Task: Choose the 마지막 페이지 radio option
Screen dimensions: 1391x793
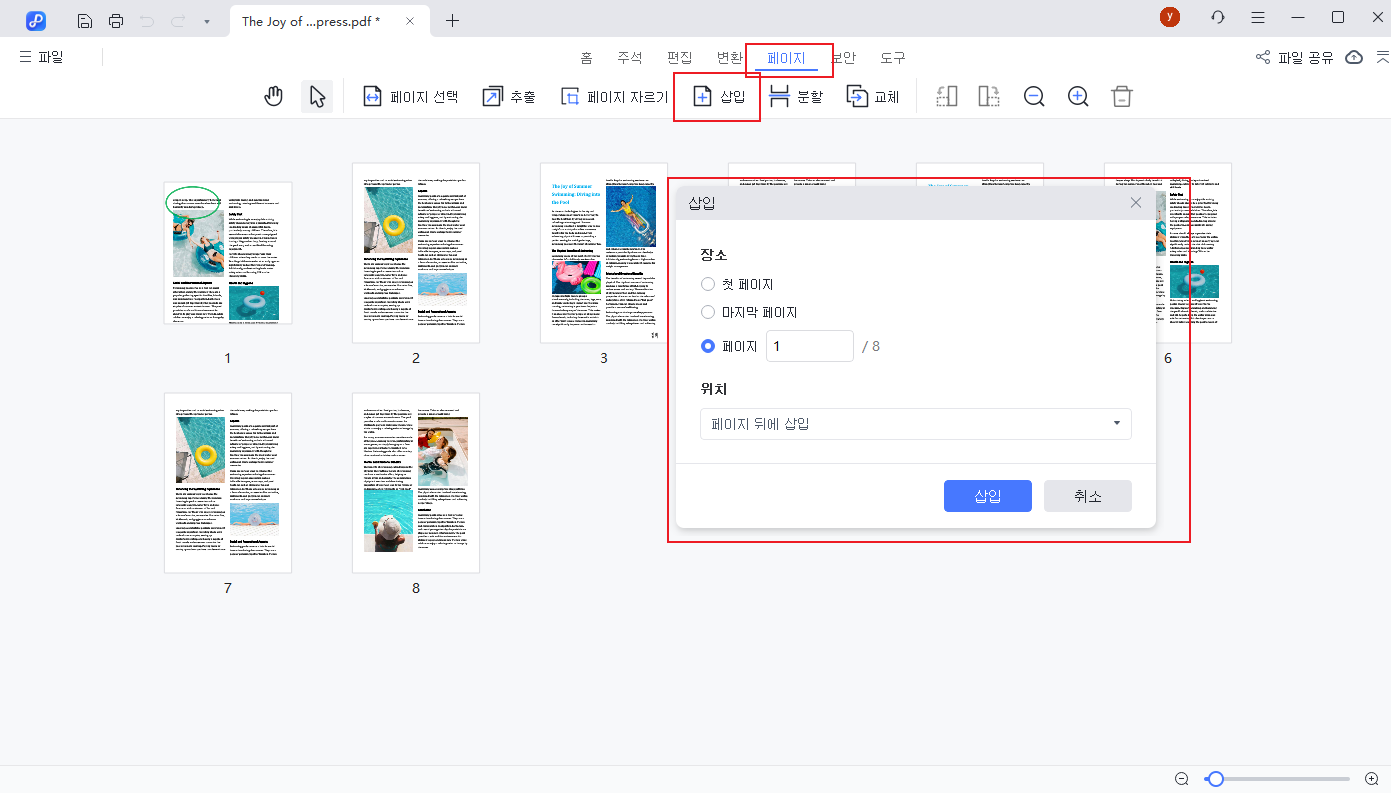Action: tap(708, 313)
